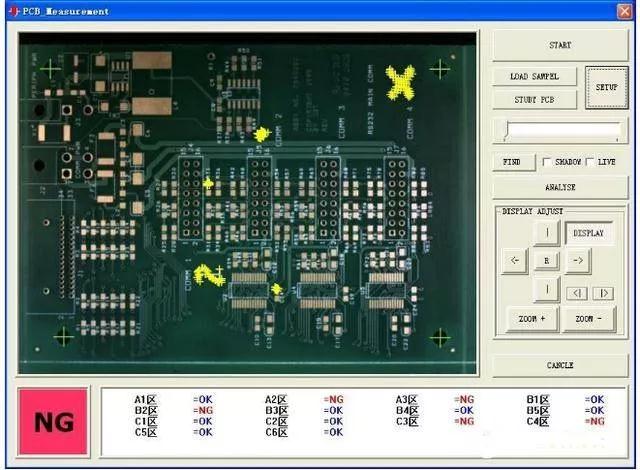
Task: Click the ZOOM - button
Action: (x=588, y=319)
